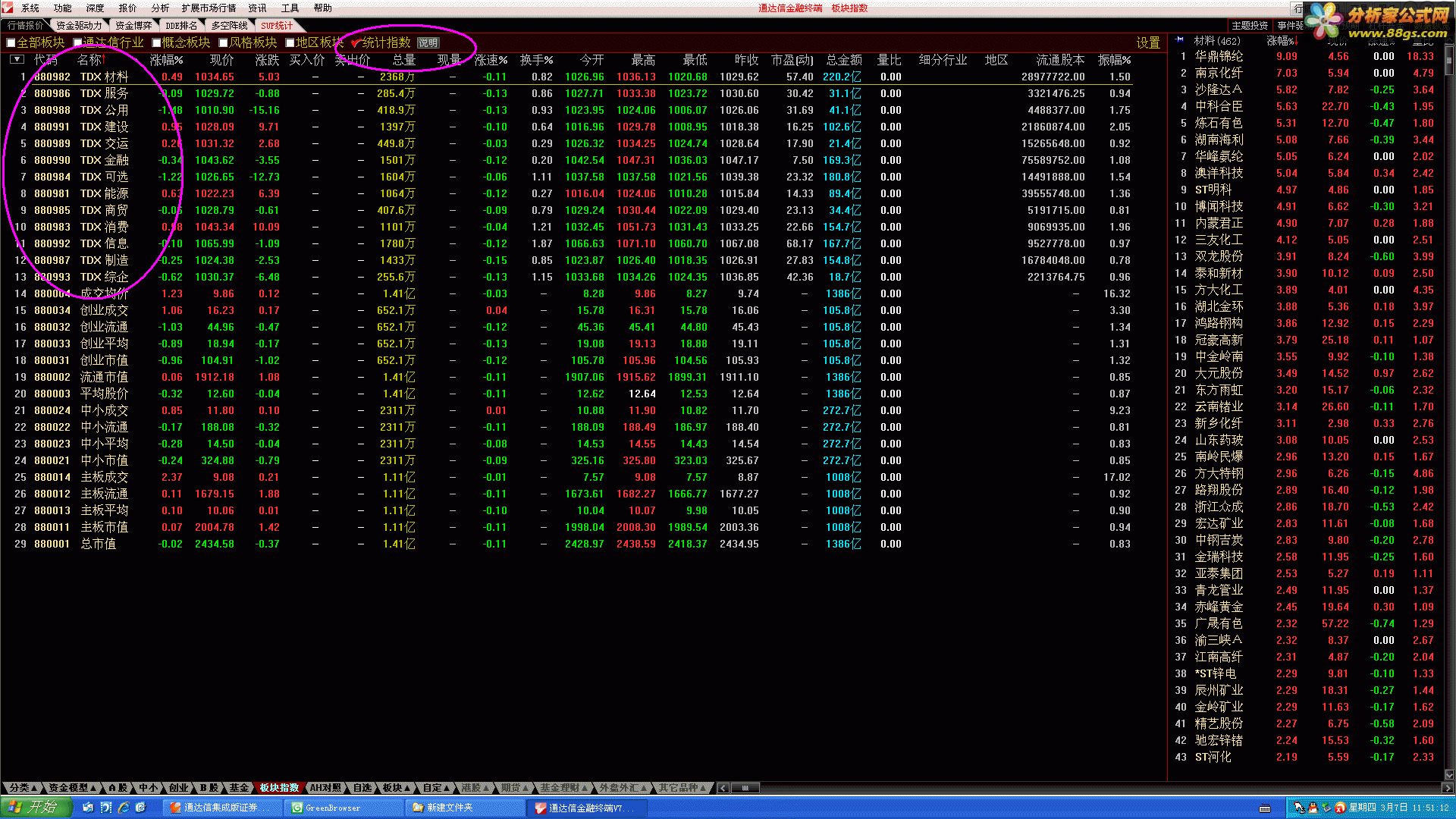Click the 设置 link
The width and height of the screenshot is (1456, 819).
click(x=1148, y=43)
